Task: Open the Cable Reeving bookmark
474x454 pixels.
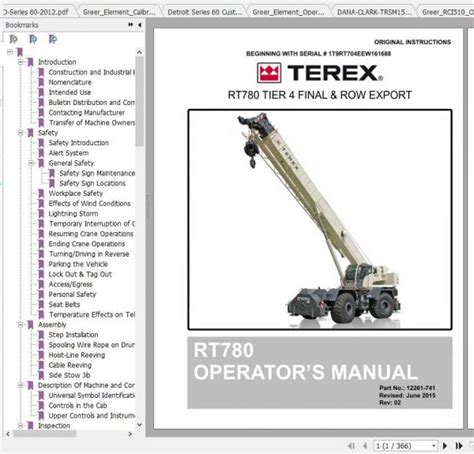Action: (70, 365)
